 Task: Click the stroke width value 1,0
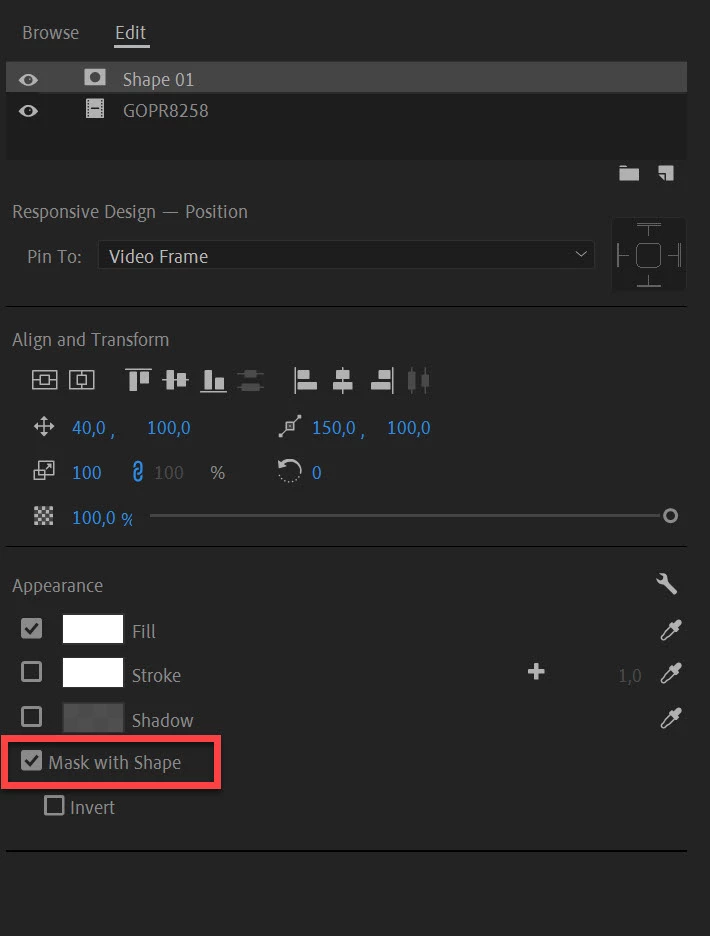(630, 676)
